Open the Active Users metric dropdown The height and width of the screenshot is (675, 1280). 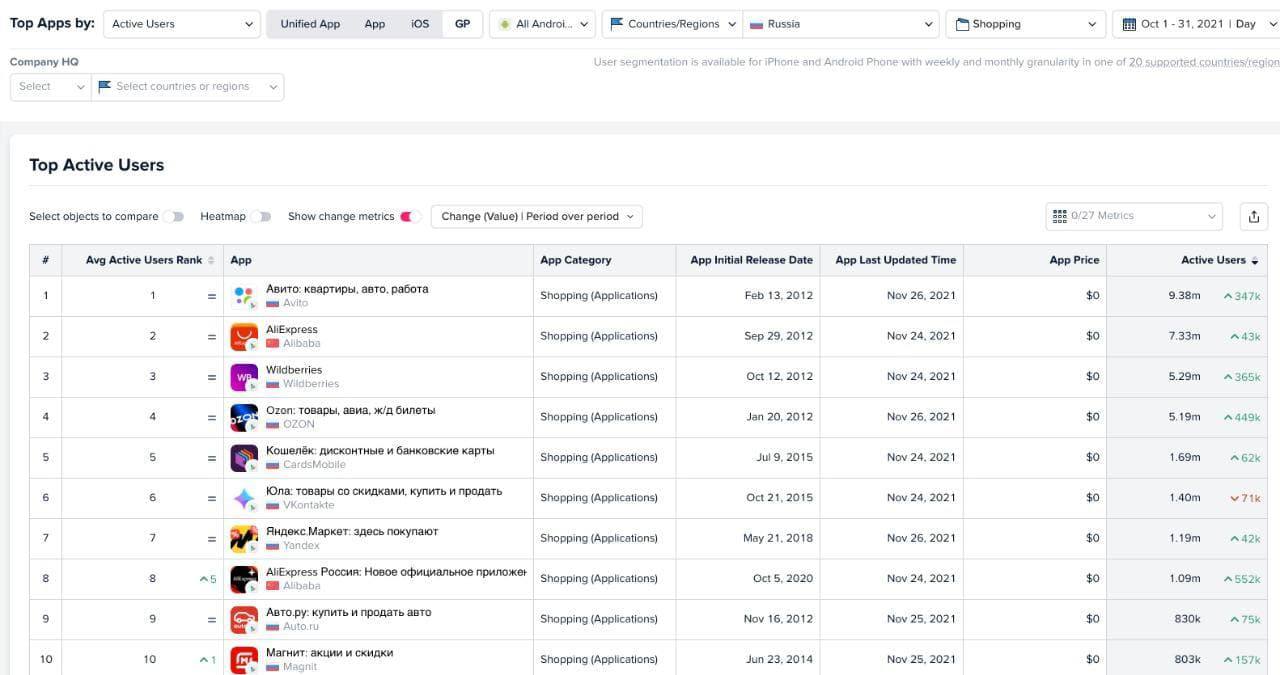183,24
